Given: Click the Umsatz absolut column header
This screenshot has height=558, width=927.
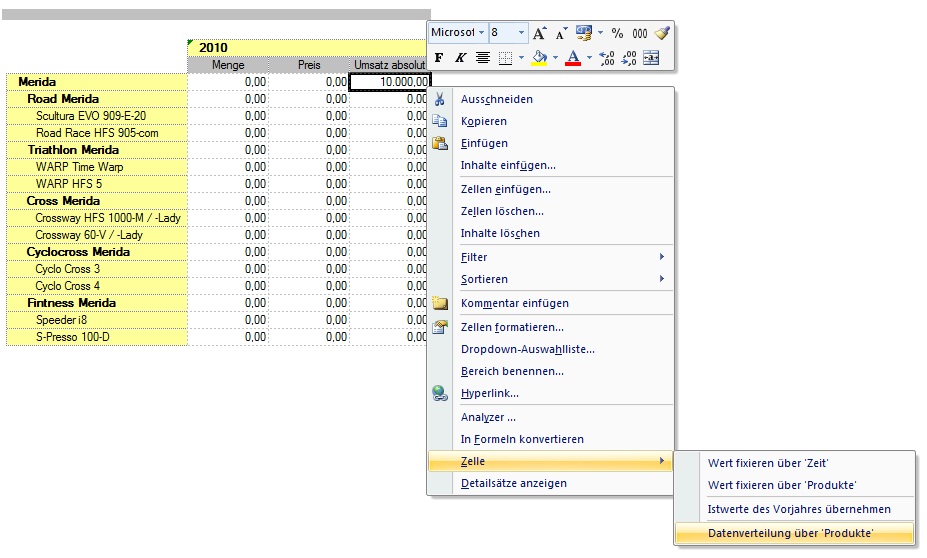Looking at the screenshot, I should click(x=390, y=64).
